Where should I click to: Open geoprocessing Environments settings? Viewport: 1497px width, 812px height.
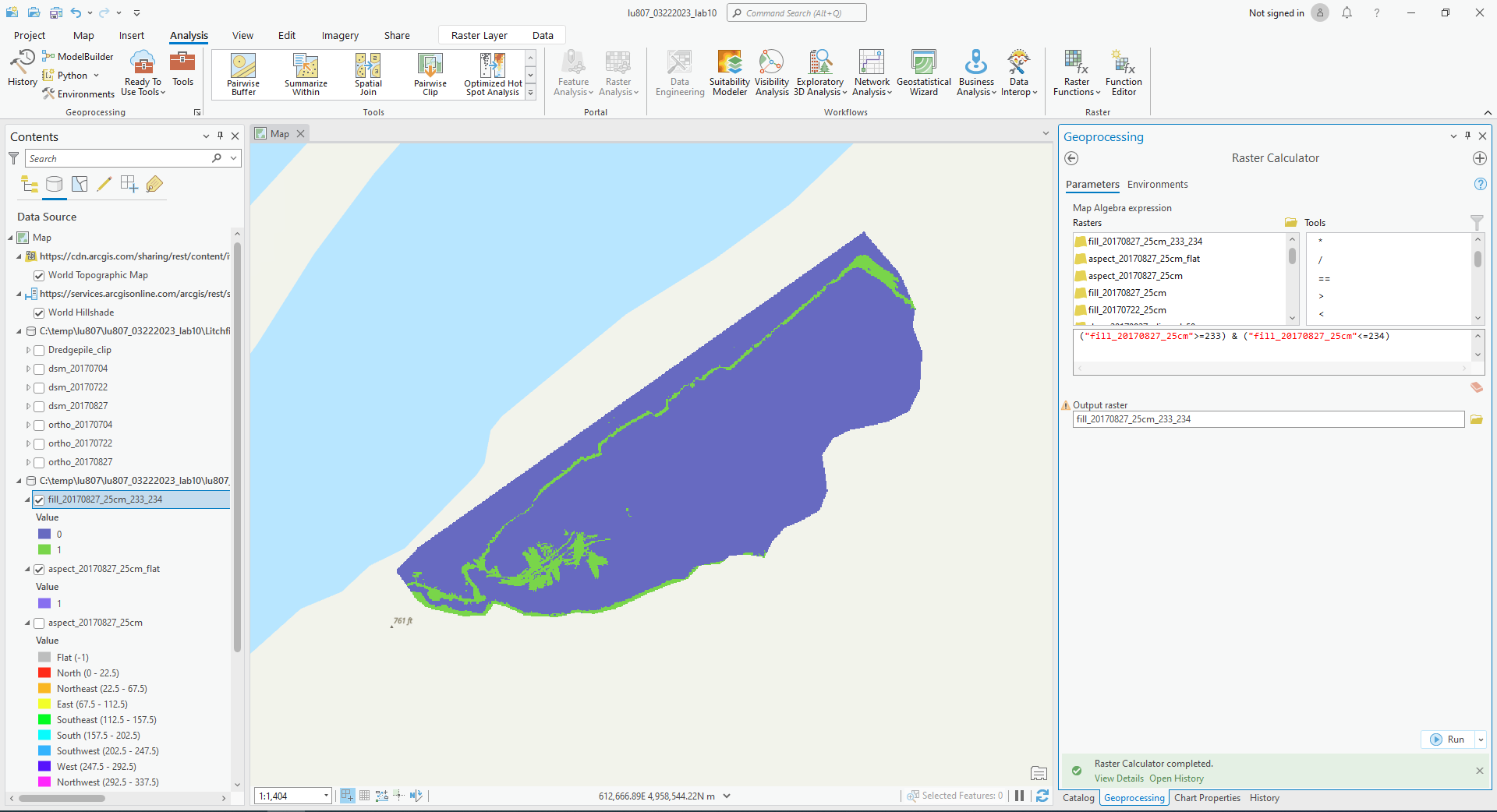click(79, 94)
